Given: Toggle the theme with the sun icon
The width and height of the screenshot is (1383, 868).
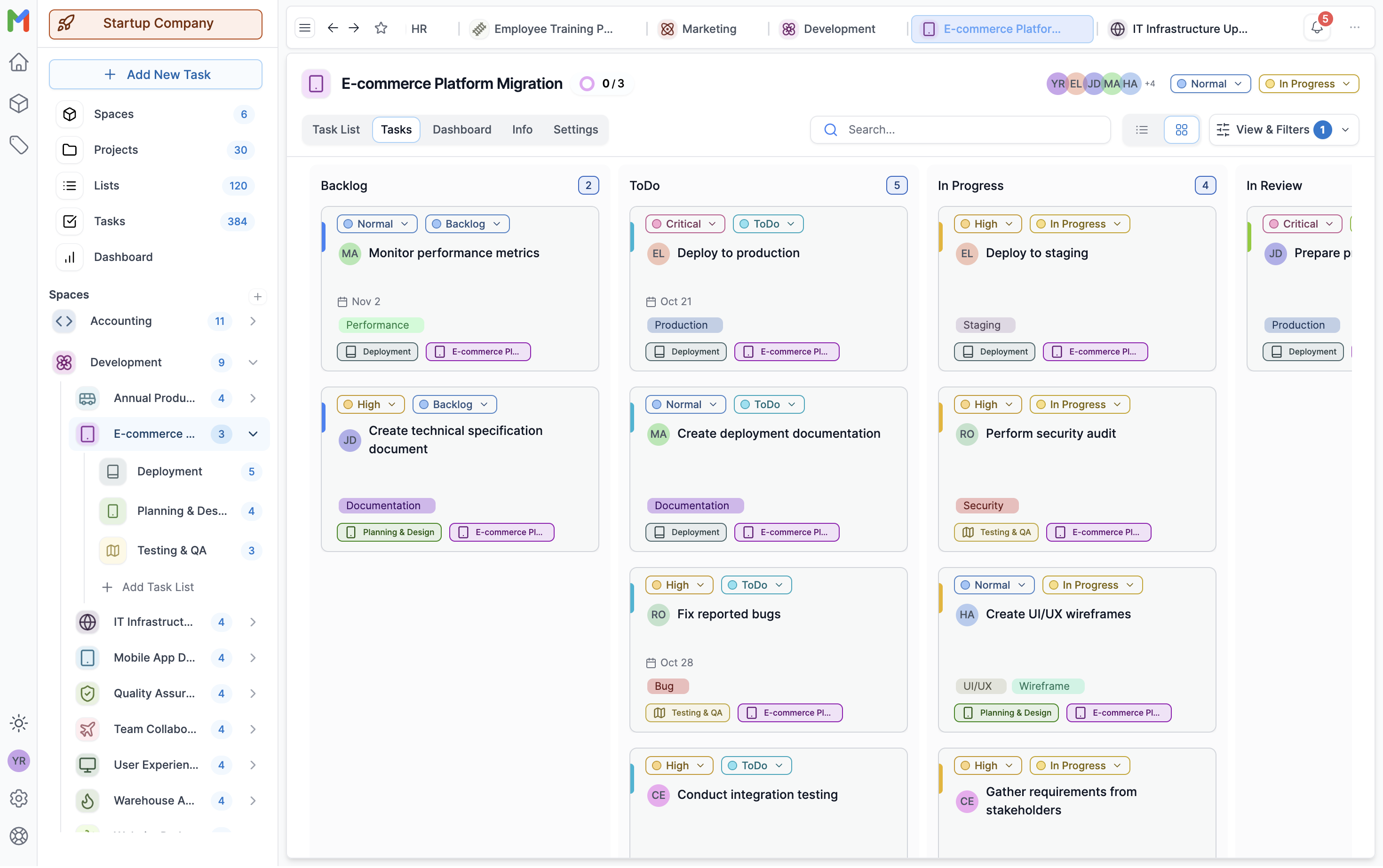Looking at the screenshot, I should coord(18,723).
